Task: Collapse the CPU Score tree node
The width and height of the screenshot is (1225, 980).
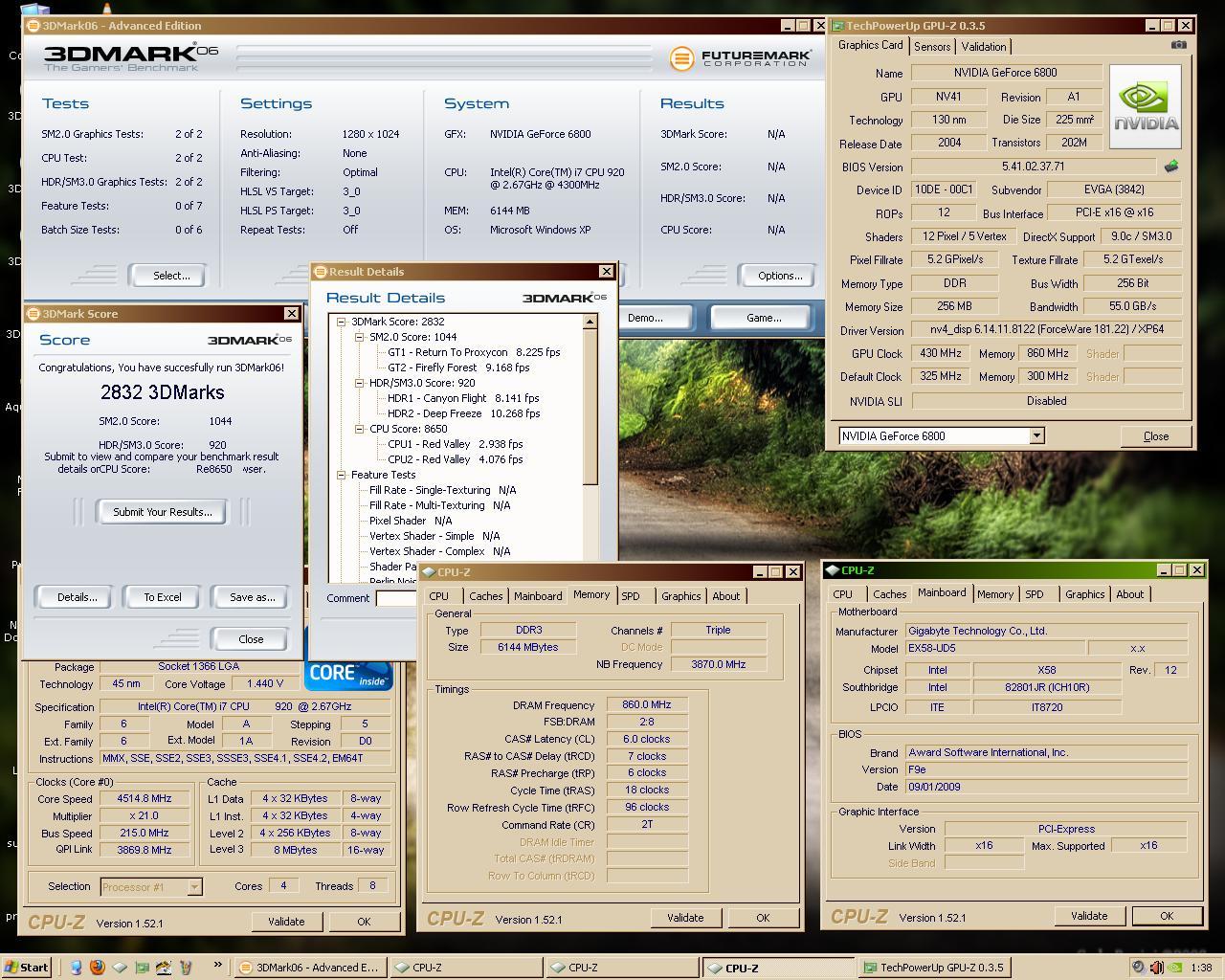Action: tap(360, 429)
